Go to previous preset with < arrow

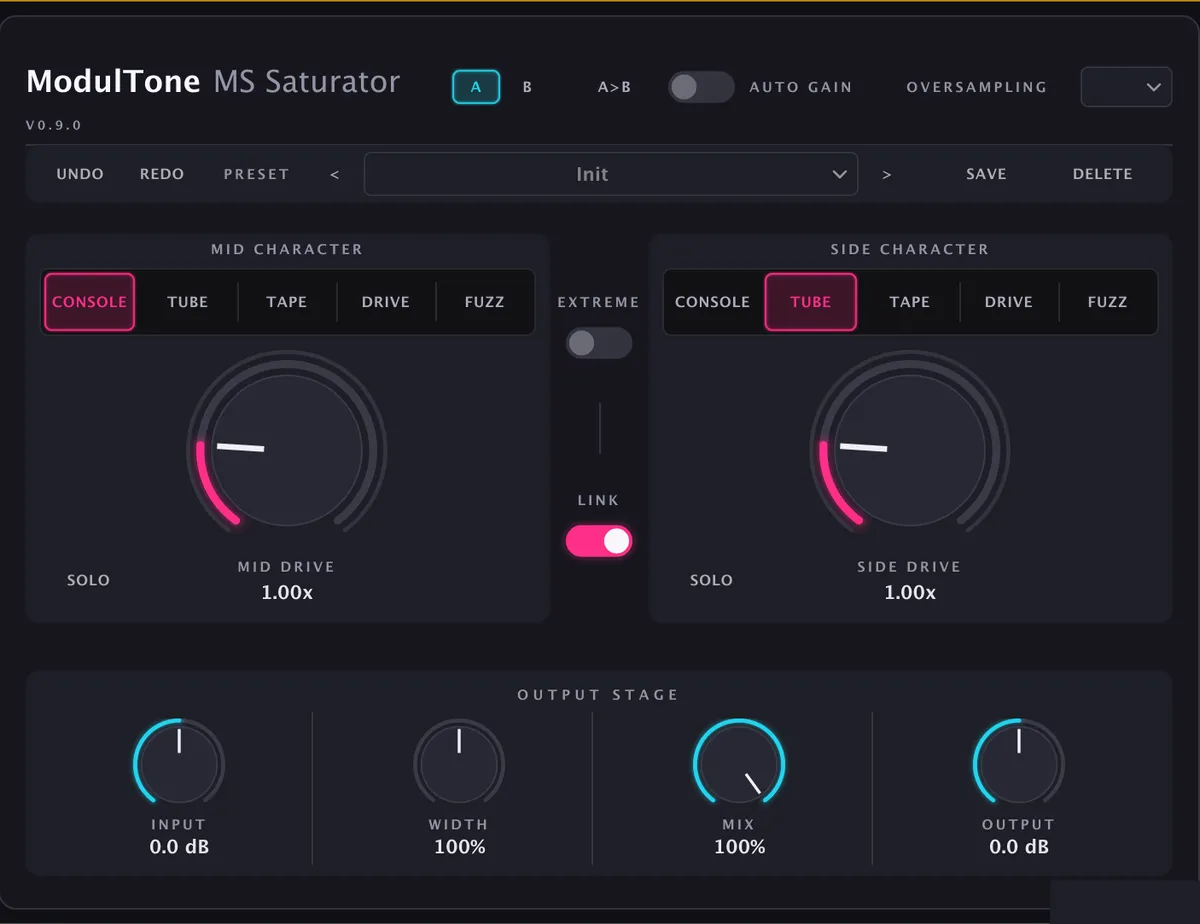tap(335, 174)
